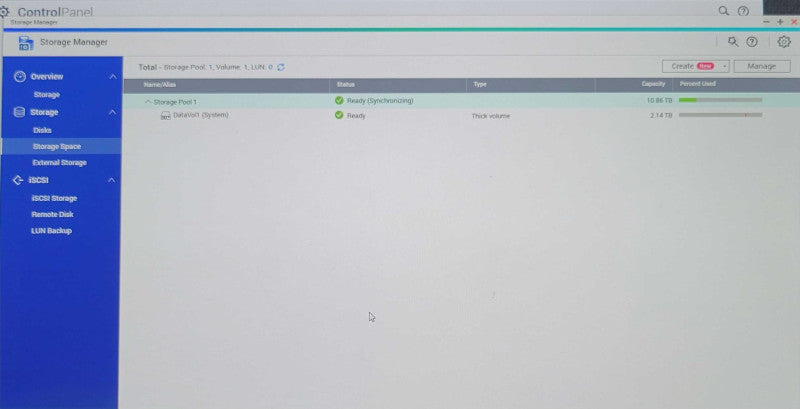Click the Ready (Synchronizing) status text
The image size is (800, 409).
(x=380, y=101)
